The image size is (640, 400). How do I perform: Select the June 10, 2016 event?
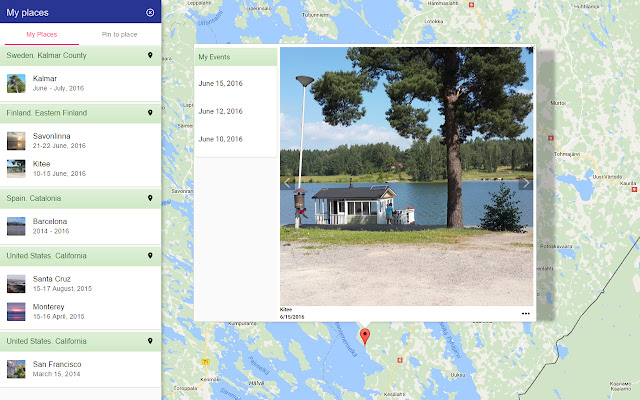[220, 139]
